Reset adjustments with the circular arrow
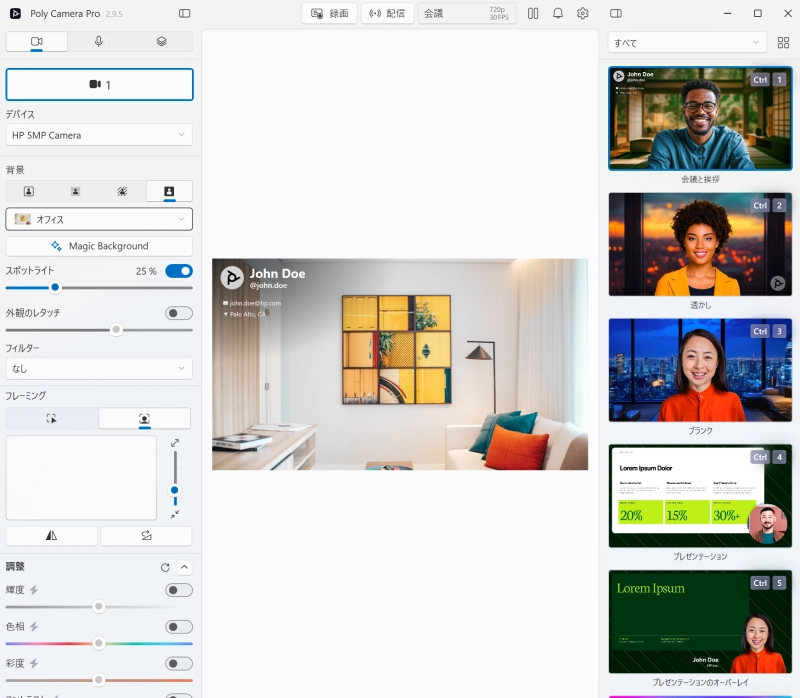The height and width of the screenshot is (698, 800). 165,567
